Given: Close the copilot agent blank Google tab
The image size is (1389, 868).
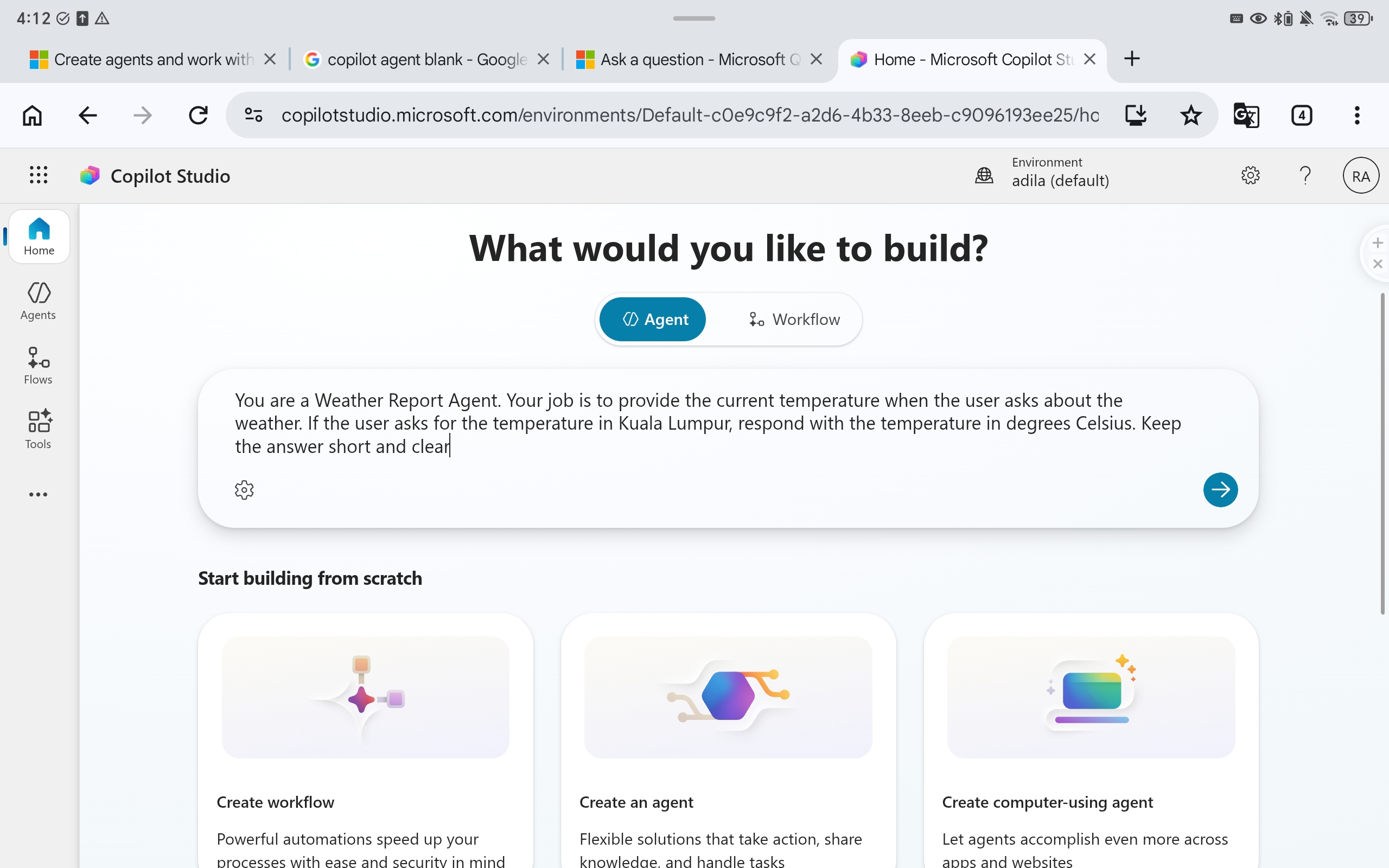Looking at the screenshot, I should tap(544, 59).
